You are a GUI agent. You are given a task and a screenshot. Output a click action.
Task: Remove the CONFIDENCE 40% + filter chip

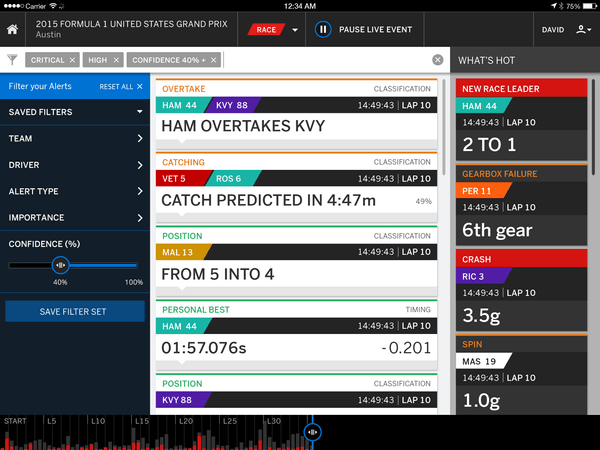pos(213,60)
